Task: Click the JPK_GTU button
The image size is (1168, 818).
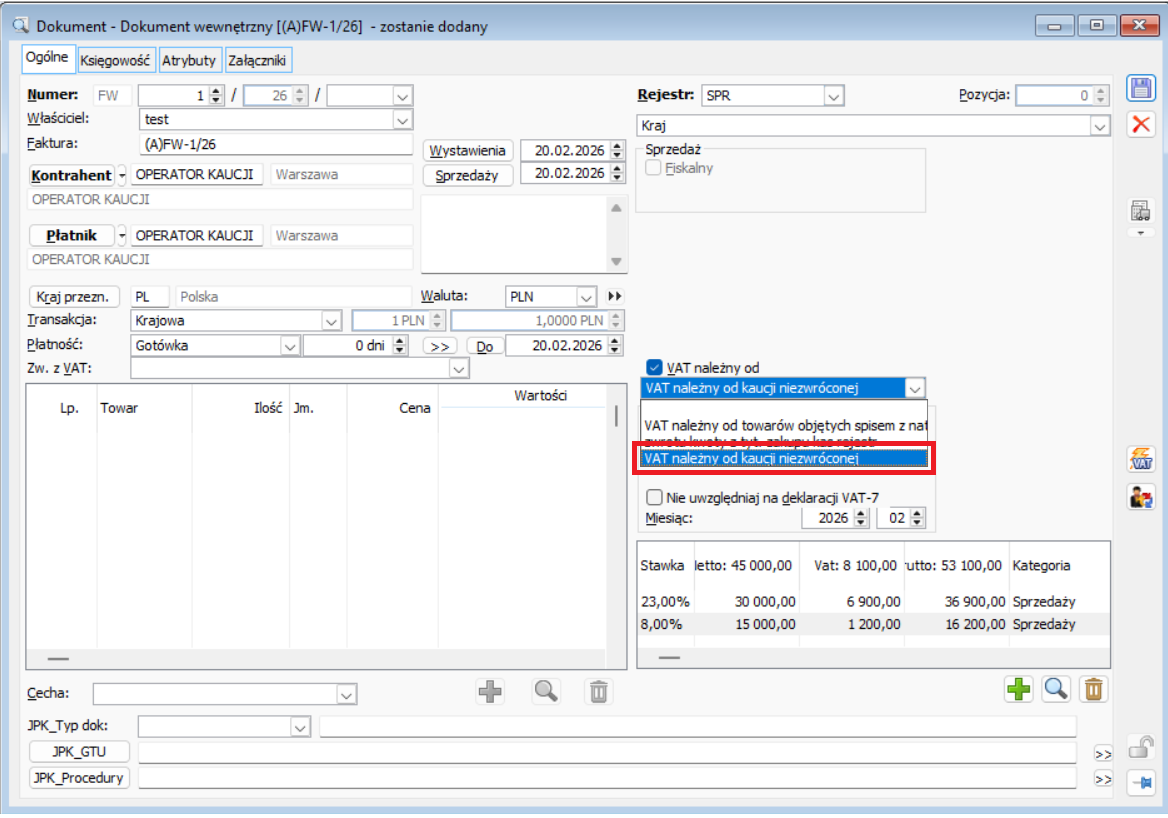Action: 81,752
